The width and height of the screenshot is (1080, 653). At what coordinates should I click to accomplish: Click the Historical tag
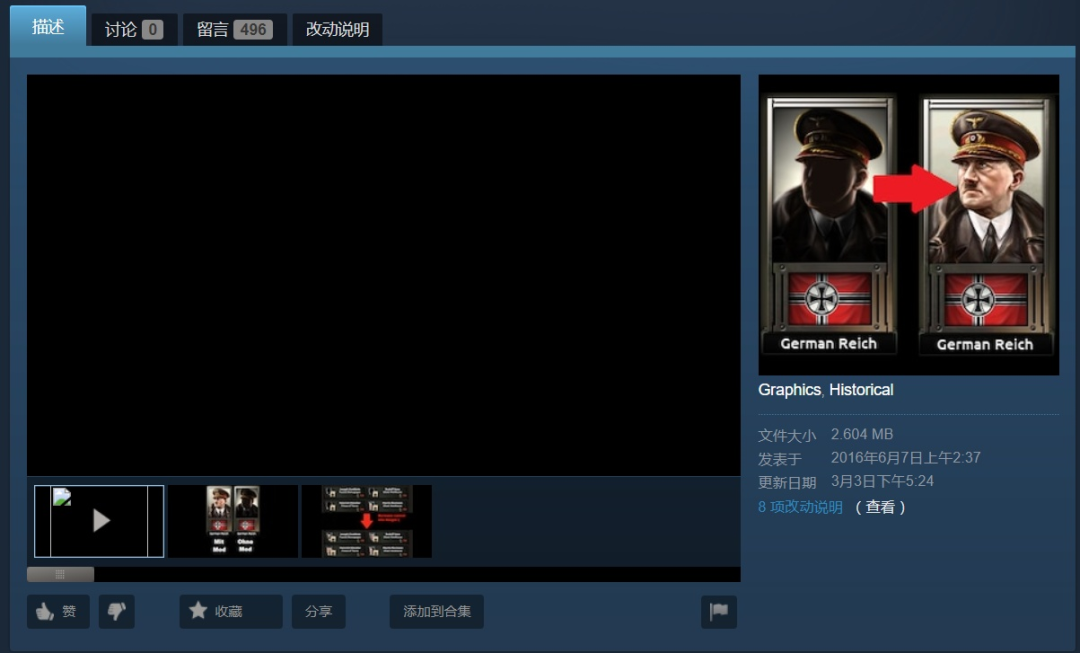(861, 390)
